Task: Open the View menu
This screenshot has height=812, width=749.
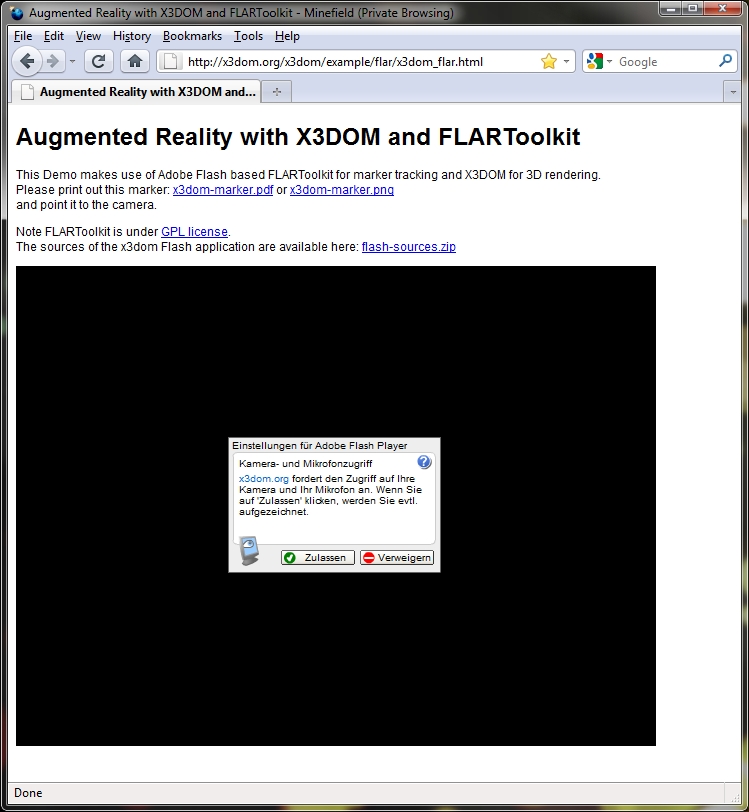Action: click(x=88, y=36)
